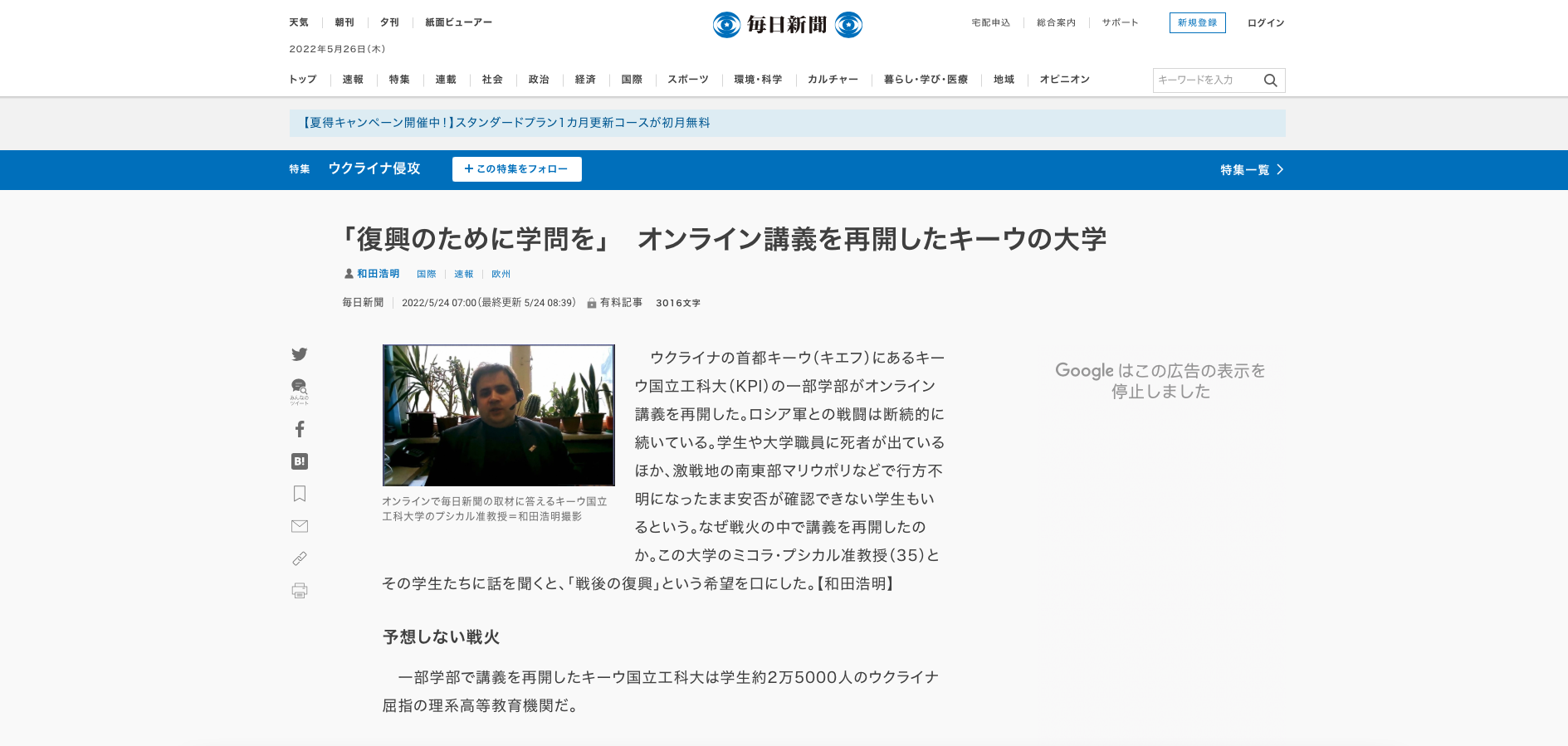Select 政治 navigation item
Viewport: 1568px width, 746px height.
click(539, 80)
